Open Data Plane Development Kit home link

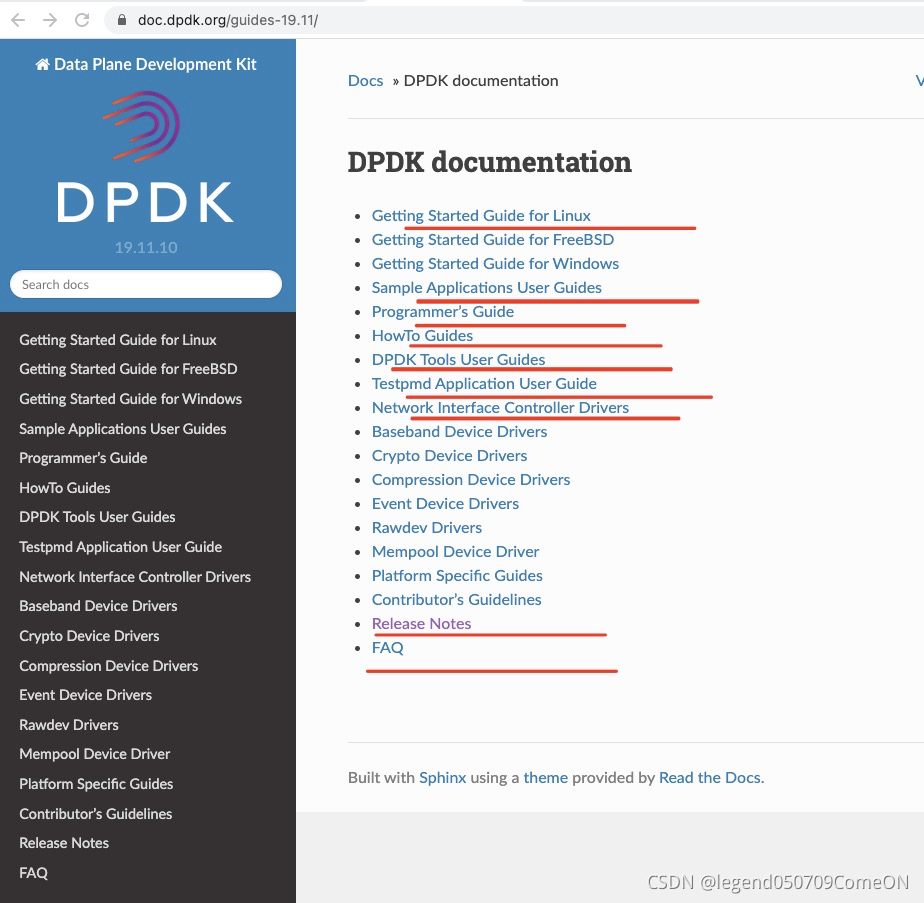click(x=146, y=64)
